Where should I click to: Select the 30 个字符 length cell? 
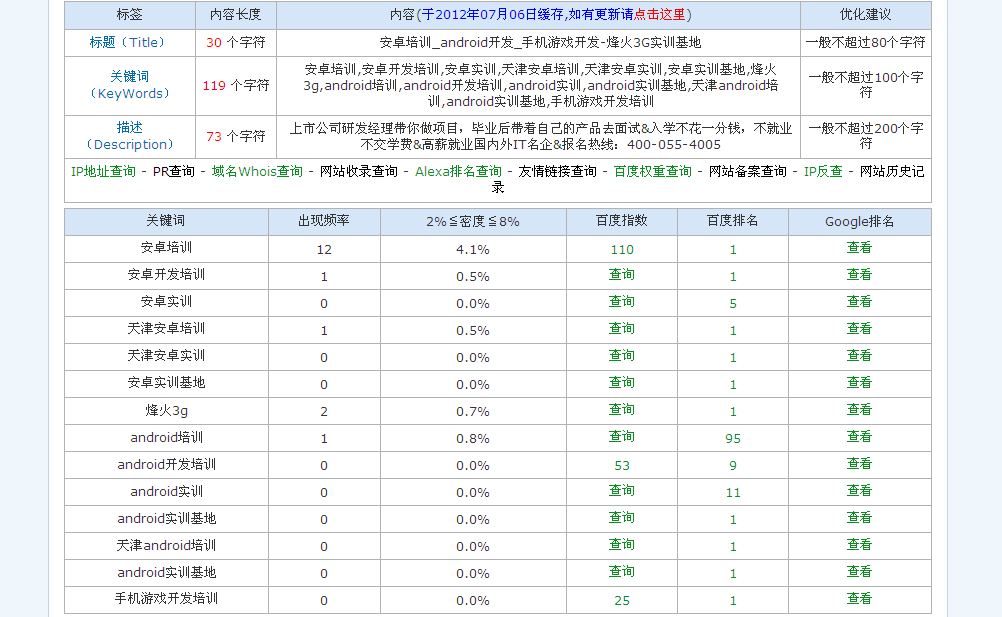[236, 42]
